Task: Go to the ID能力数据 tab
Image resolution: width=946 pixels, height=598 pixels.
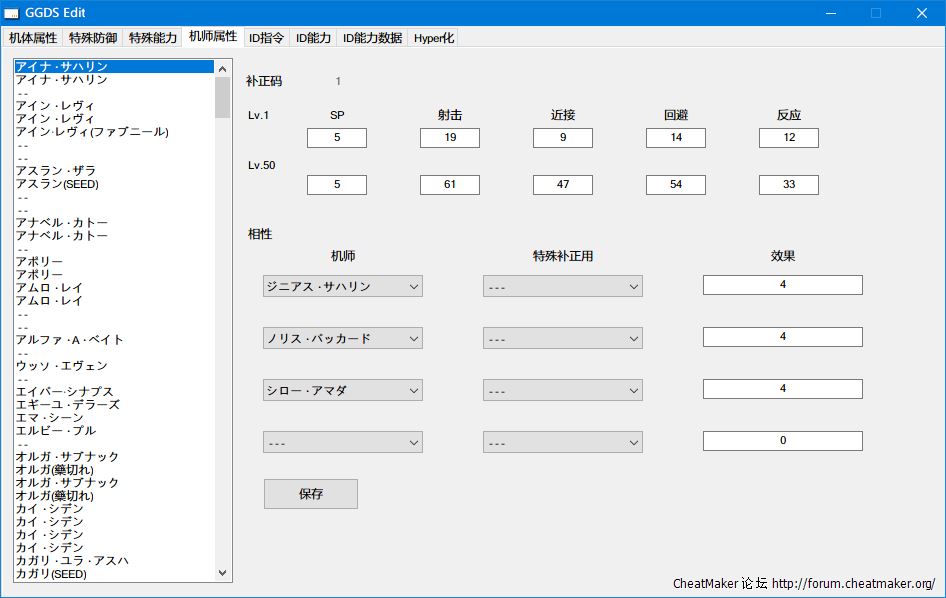Action: [x=372, y=38]
